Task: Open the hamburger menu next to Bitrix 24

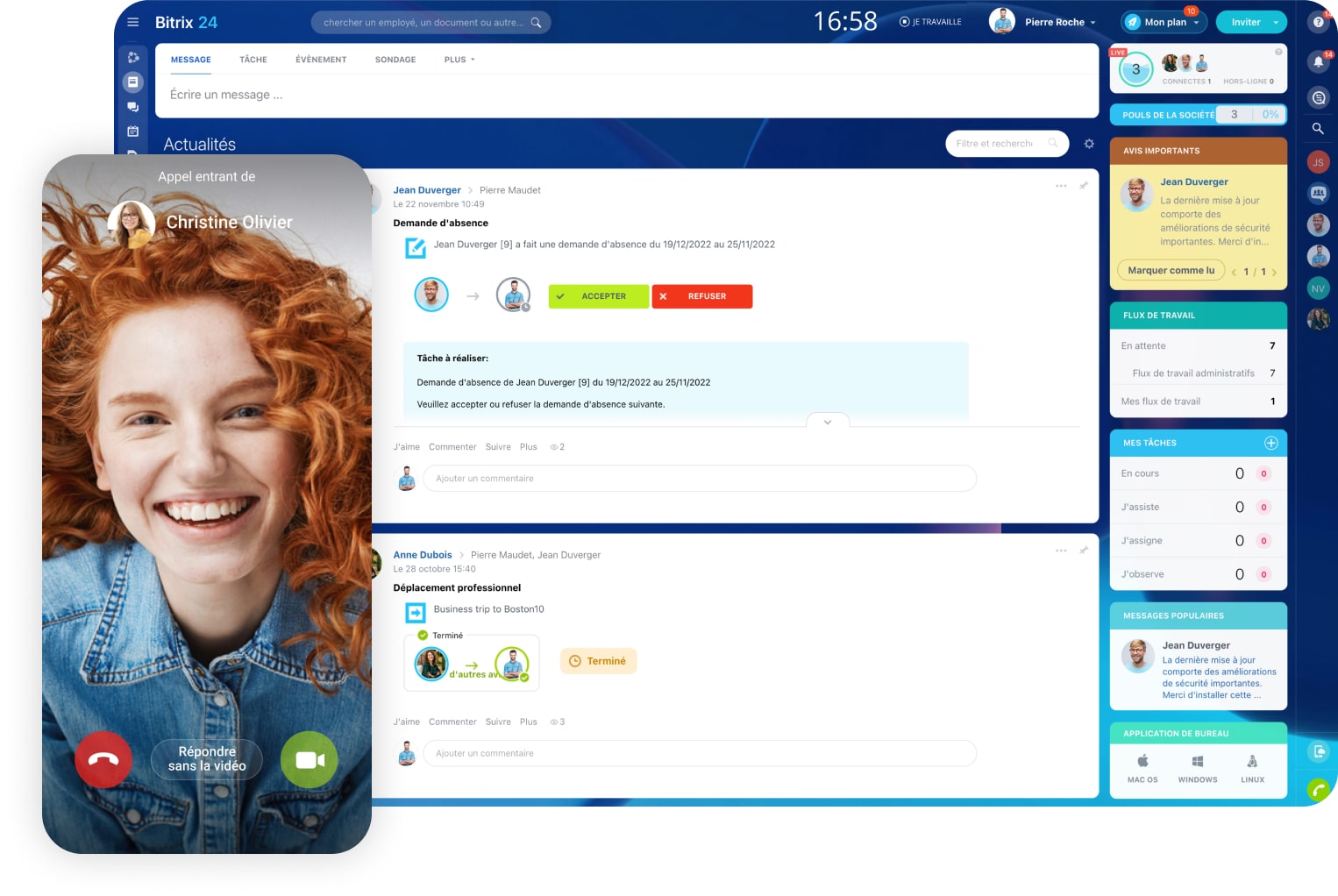Action: pos(133,22)
